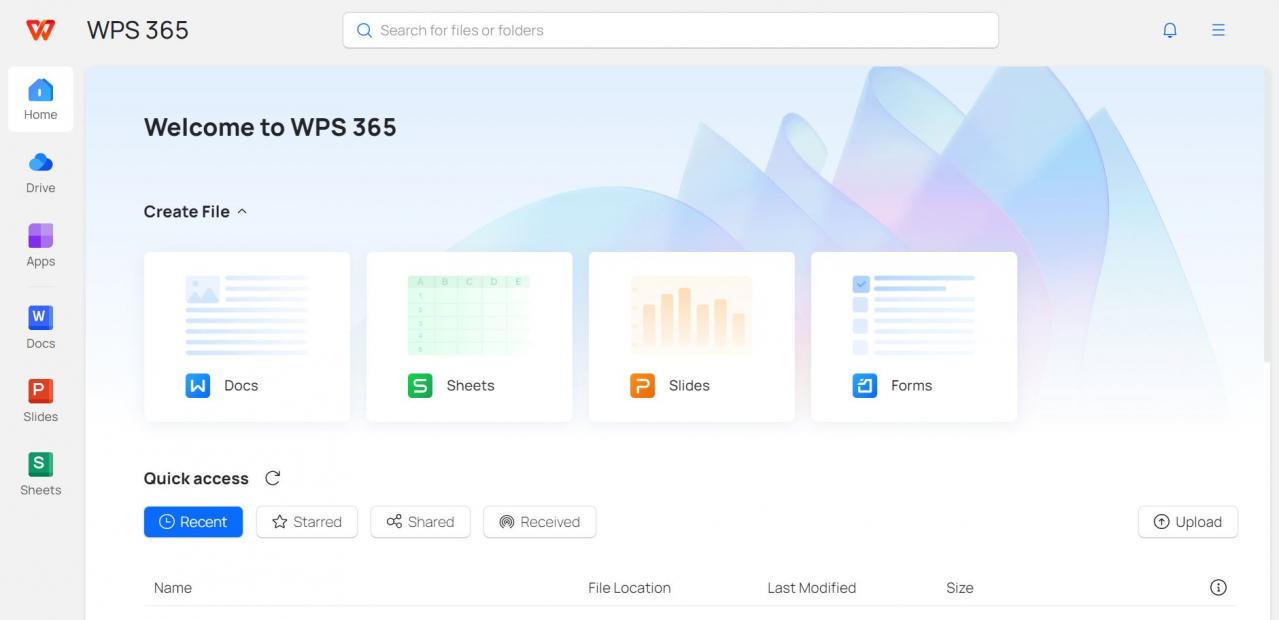Open Slides in the left sidebar
Viewport: 1279px width, 620px height.
(41, 400)
